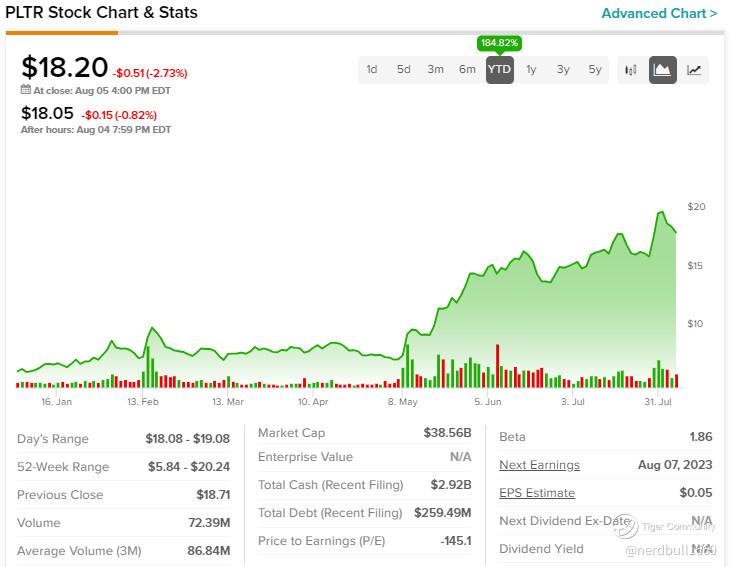Open the EPS Estimate link
This screenshot has height=567, width=730.
coord(537,493)
